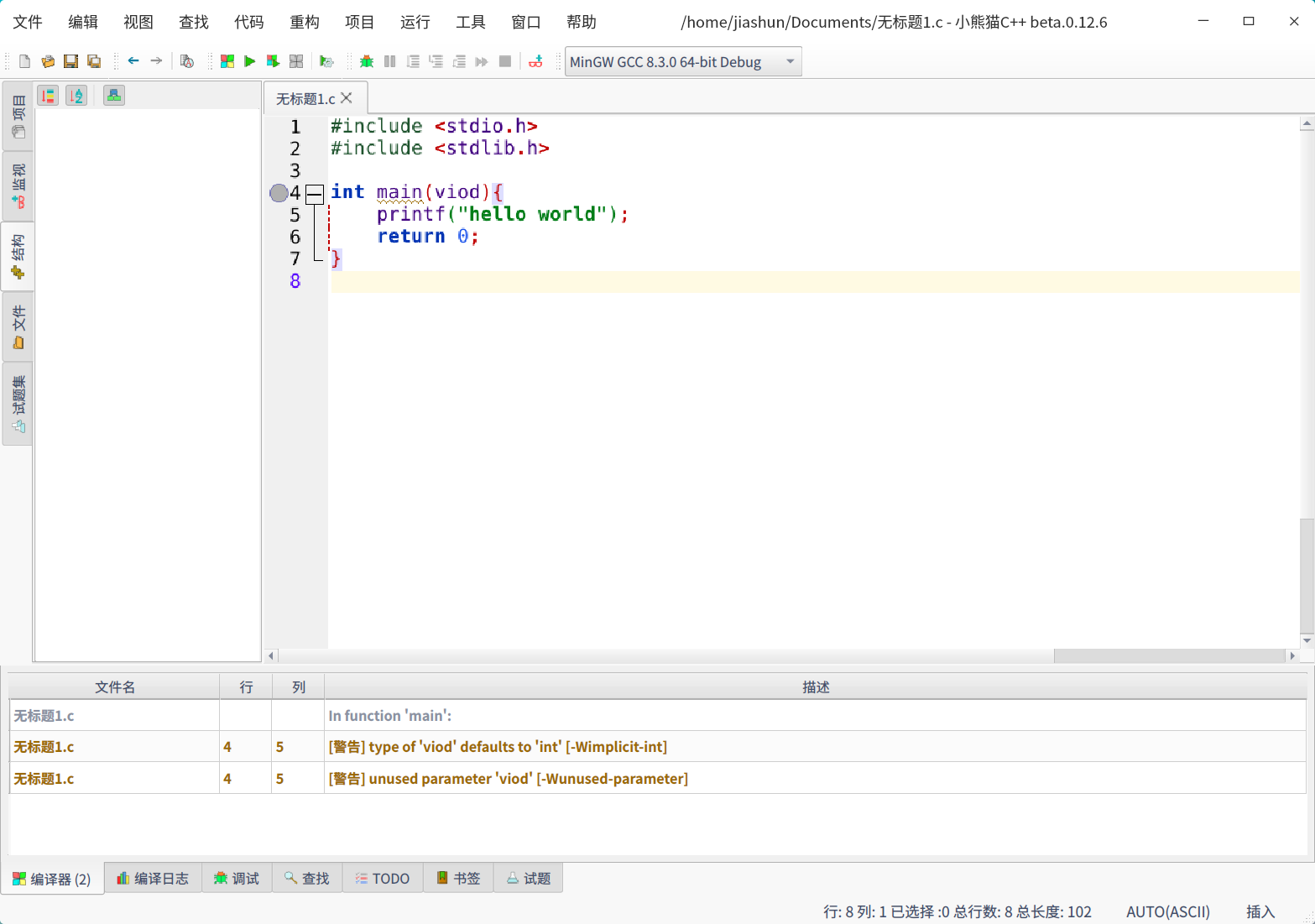This screenshot has width=1315, height=924.
Task: Open the 运行 menu
Action: (415, 22)
